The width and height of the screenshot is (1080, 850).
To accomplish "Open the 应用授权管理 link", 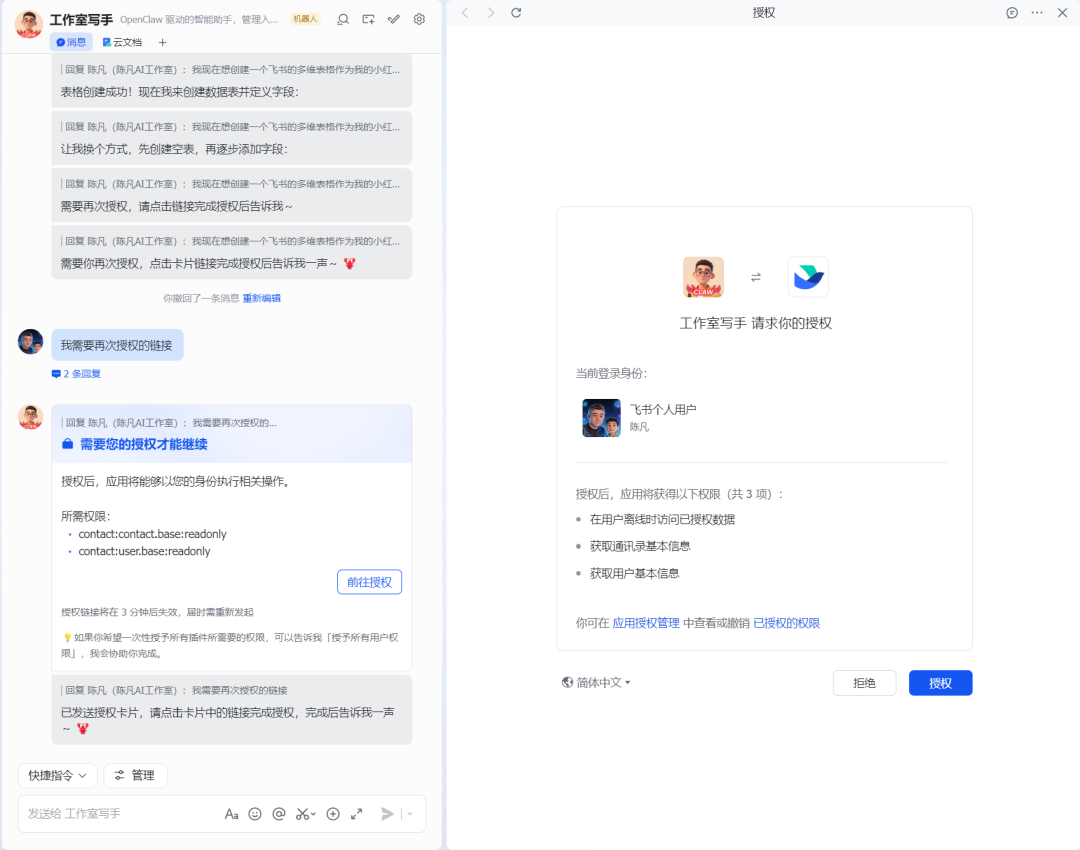I will 646,623.
